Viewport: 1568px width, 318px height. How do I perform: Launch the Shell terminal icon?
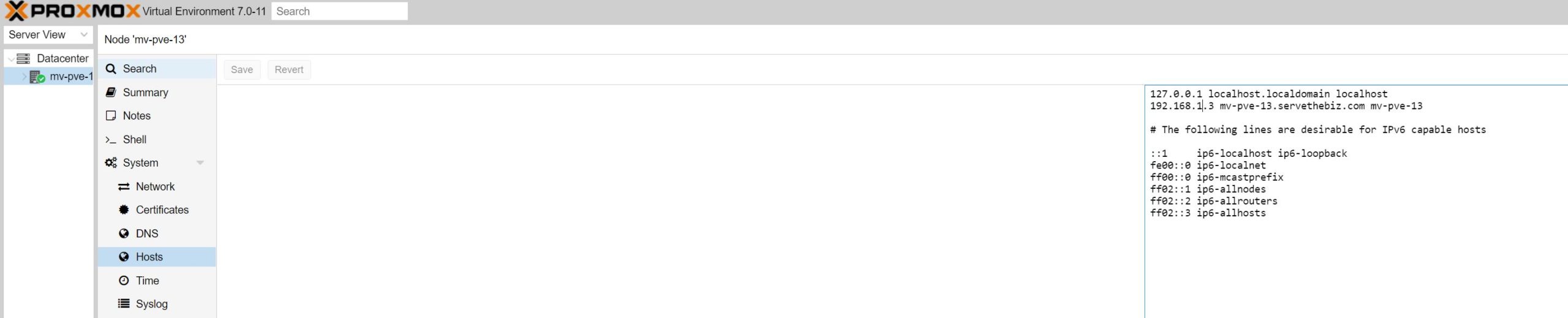point(111,140)
